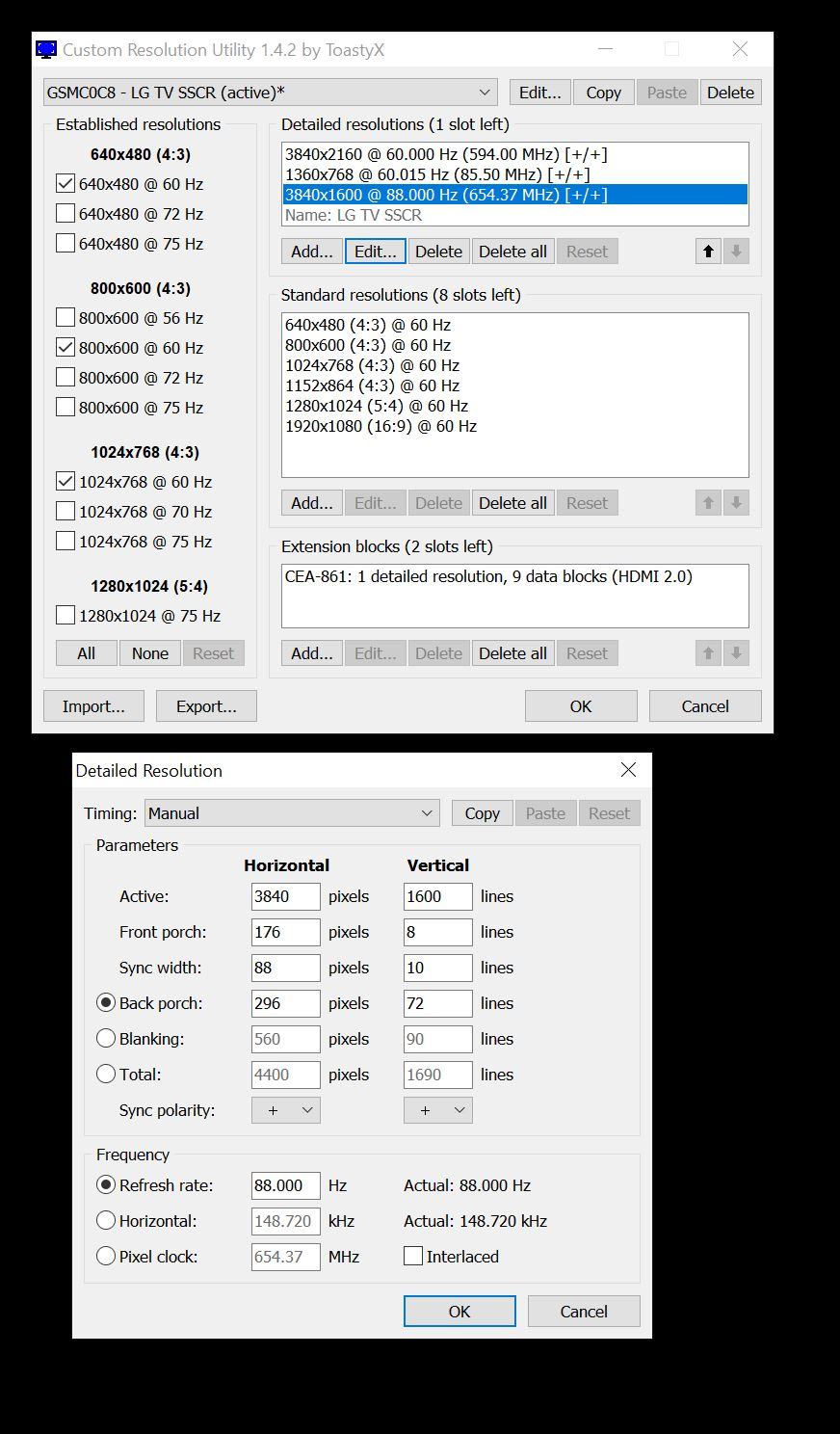Click Cancel in Detailed Resolution dialog
The height and width of the screenshot is (1434, 840).
click(x=584, y=1312)
